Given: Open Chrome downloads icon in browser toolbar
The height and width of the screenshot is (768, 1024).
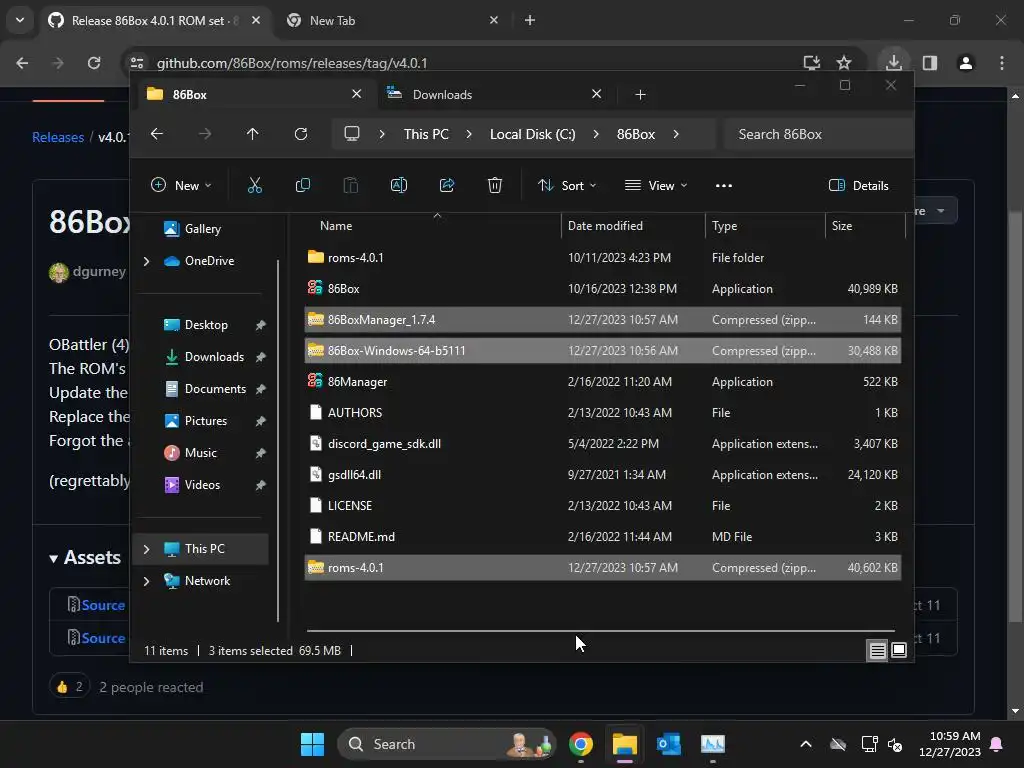Looking at the screenshot, I should coord(893,63).
